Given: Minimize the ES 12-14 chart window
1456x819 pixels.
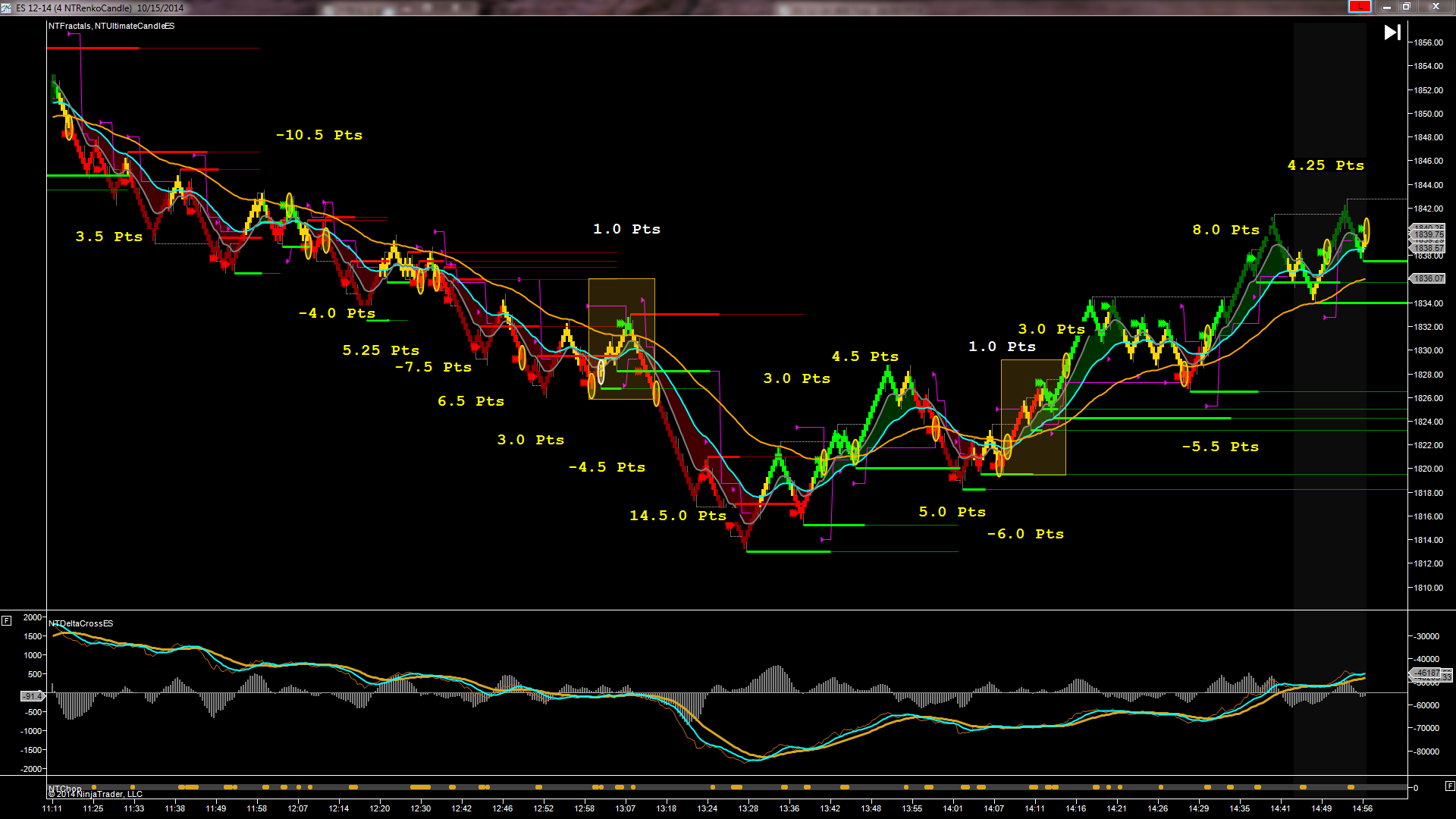Looking at the screenshot, I should 1386,7.
